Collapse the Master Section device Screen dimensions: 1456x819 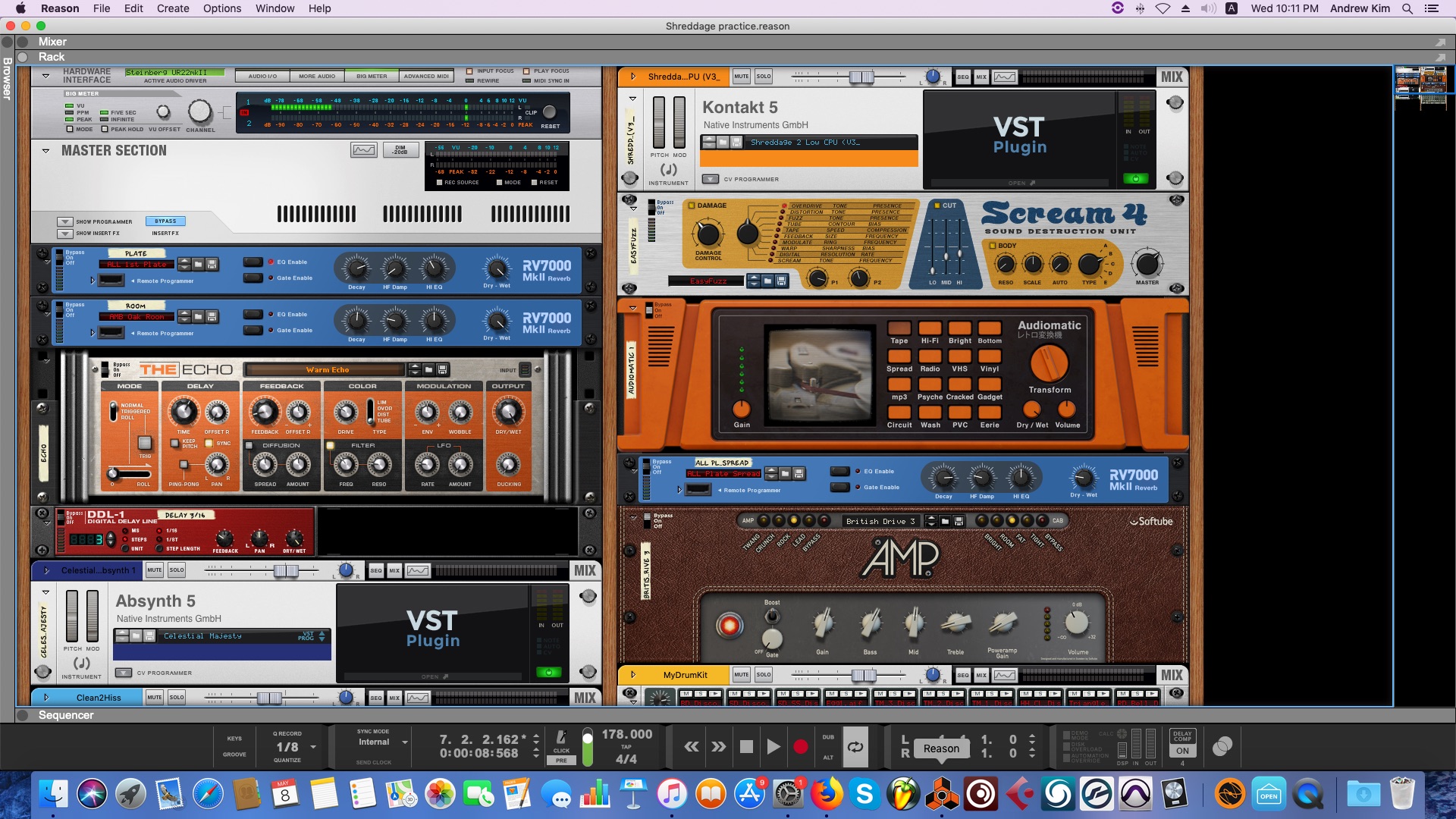point(45,151)
